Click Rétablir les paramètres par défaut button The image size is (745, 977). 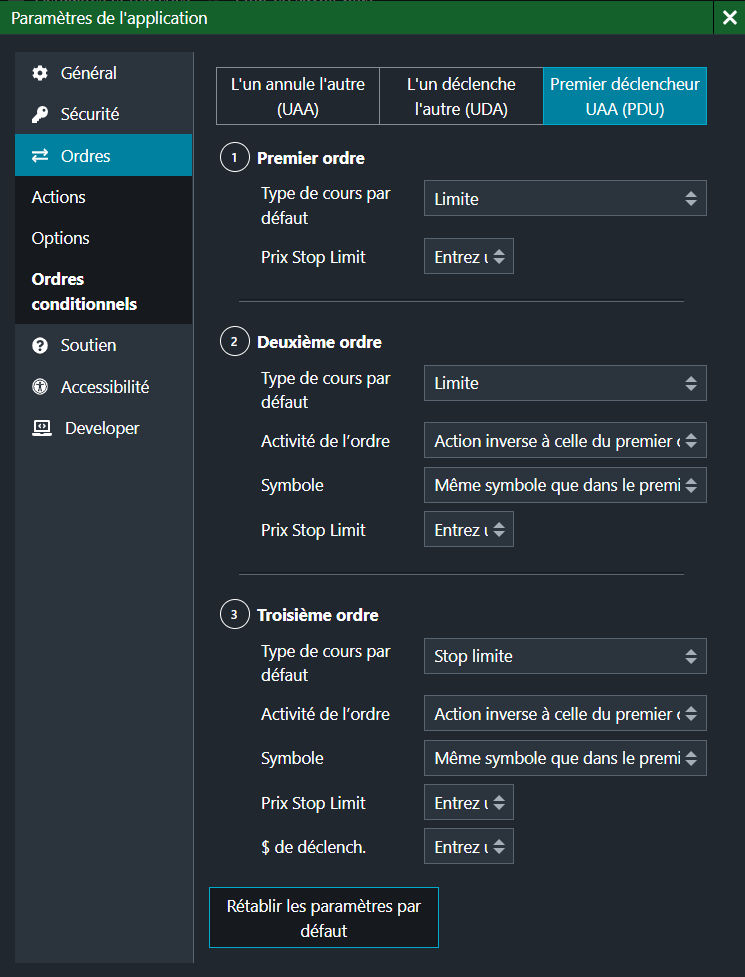pyautogui.click(x=324, y=918)
